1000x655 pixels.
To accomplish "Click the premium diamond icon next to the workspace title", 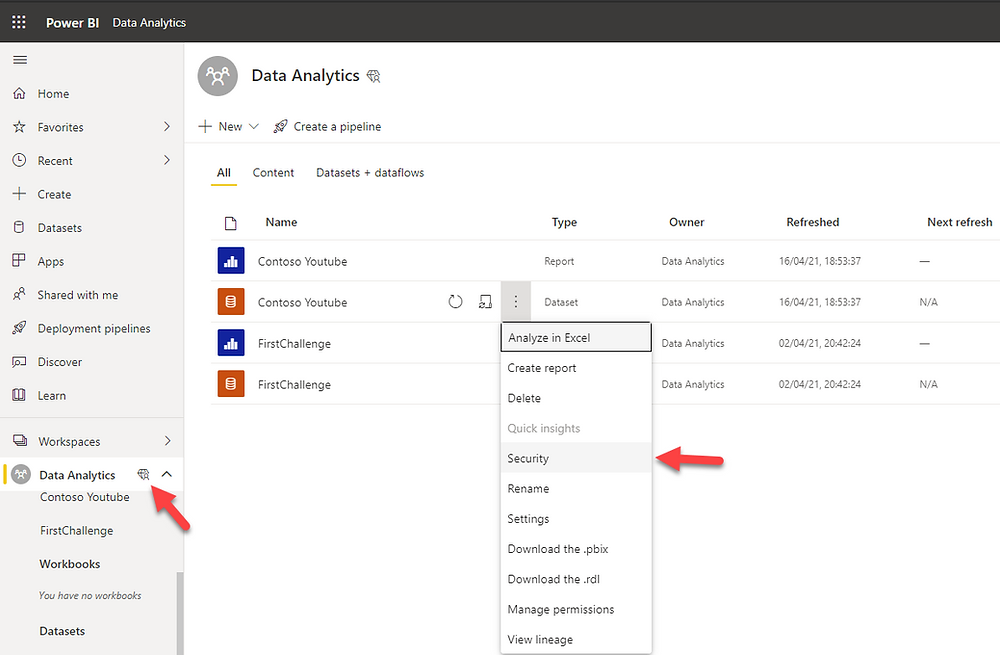I will pos(374,77).
